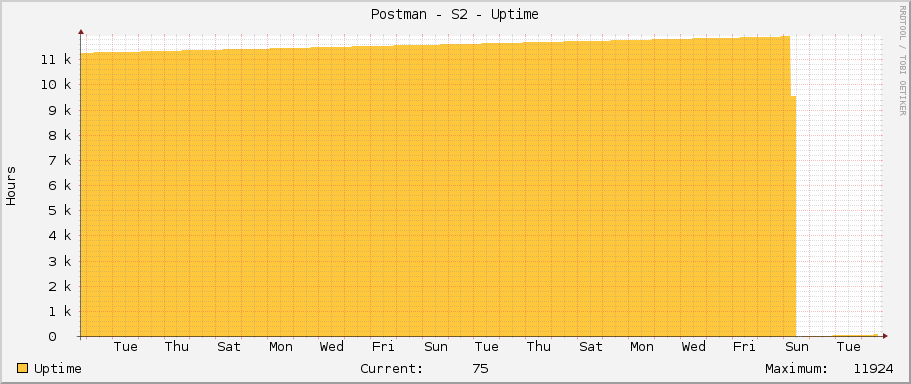
Task: Click the 'Maximum:' label
Action: pos(797,369)
